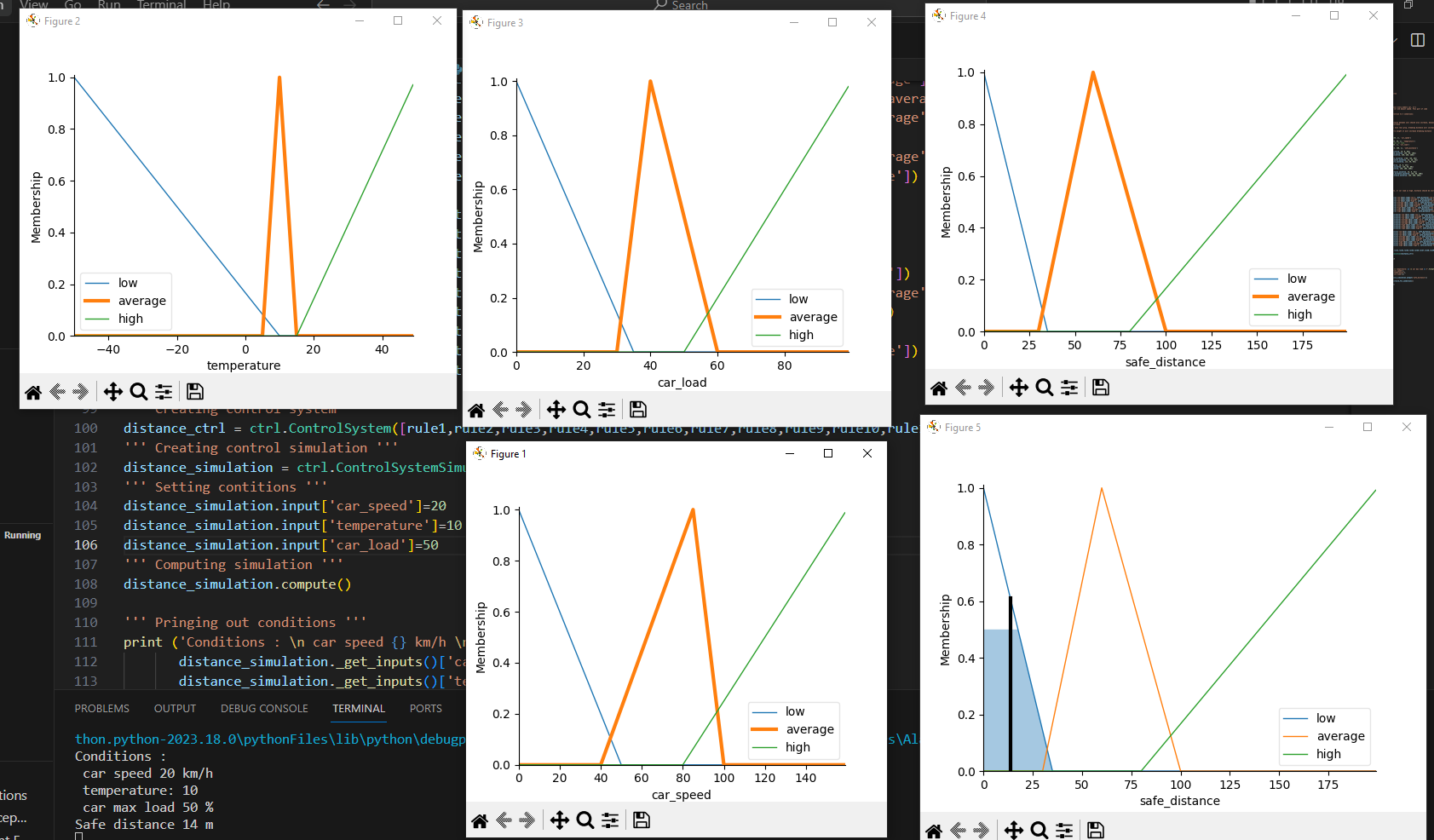Click the Forward navigation arrow in Figure 5
Screen dimensions: 1434x840
(x=982, y=829)
